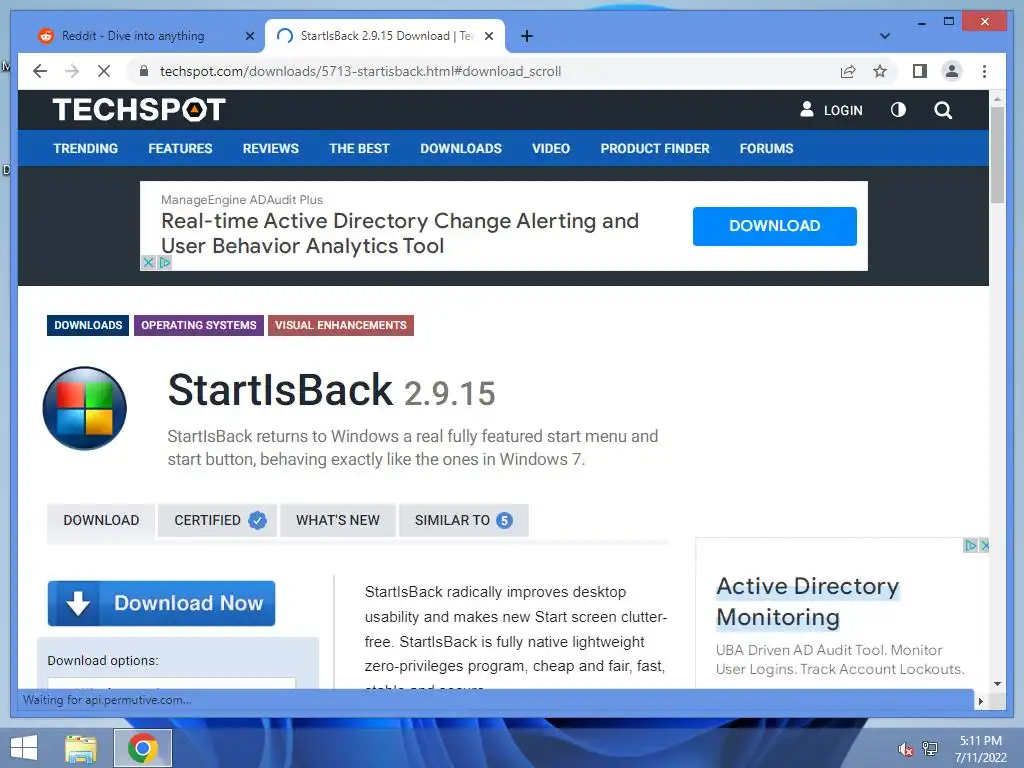Open the REVIEWS menu
Screen dimensions: 1024x768
[x=270, y=148]
